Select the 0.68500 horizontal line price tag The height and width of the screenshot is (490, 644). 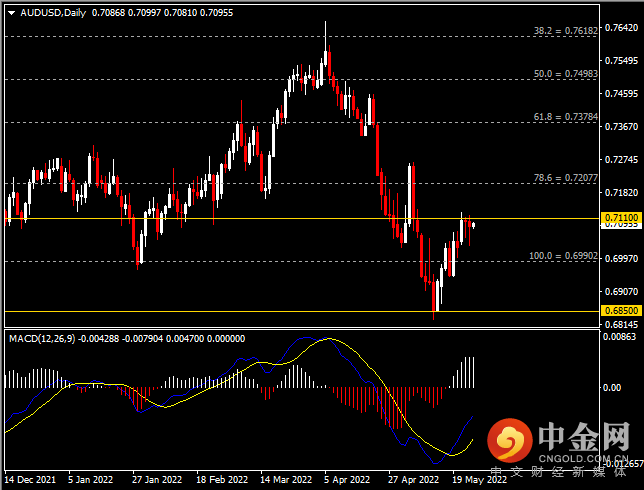click(x=621, y=311)
